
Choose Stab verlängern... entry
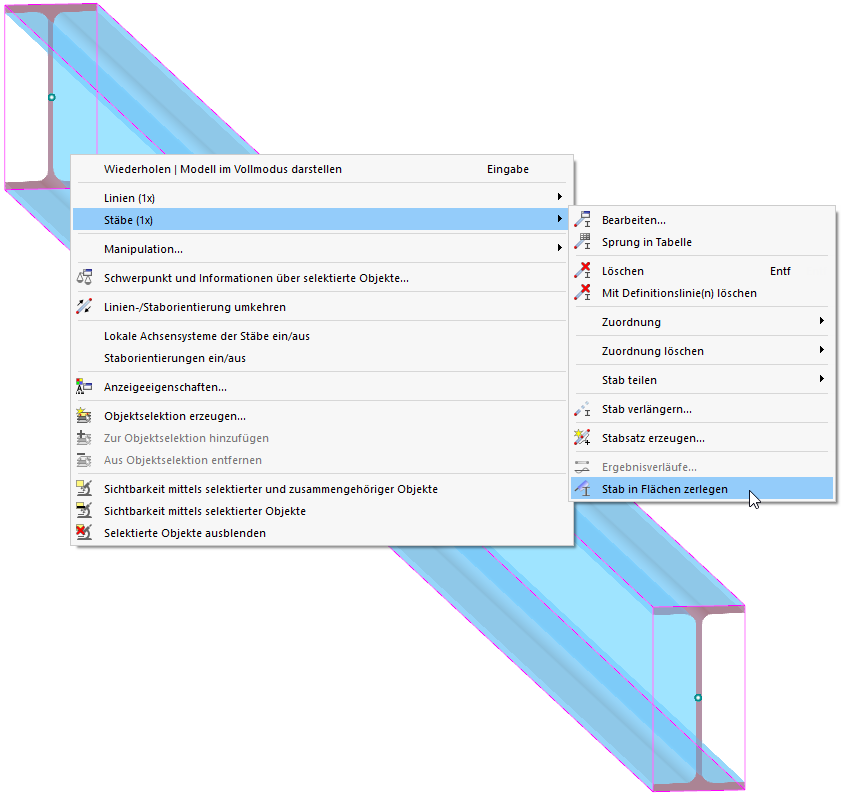(702, 409)
